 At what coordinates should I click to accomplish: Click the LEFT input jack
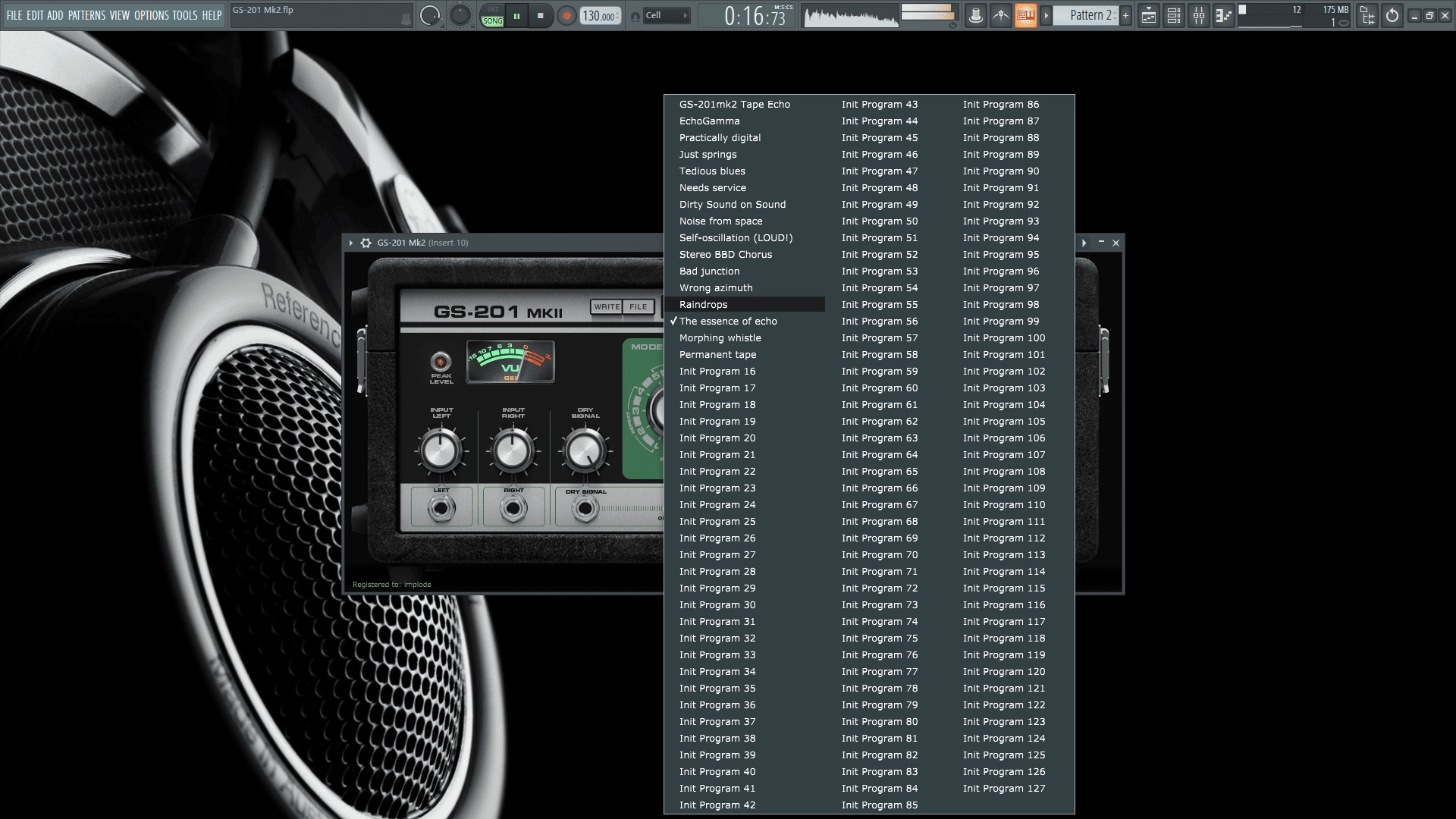441,508
